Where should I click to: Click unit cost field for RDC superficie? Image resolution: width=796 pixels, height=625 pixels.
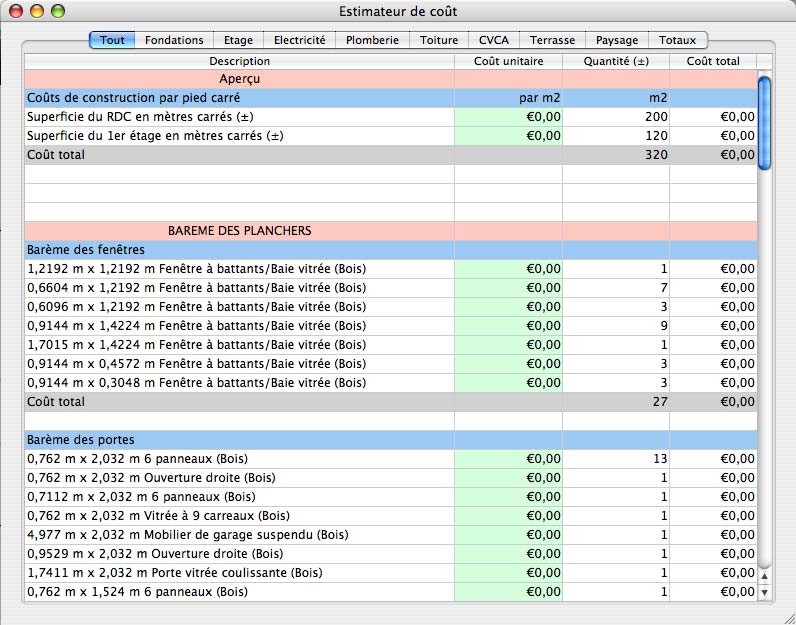coord(508,117)
